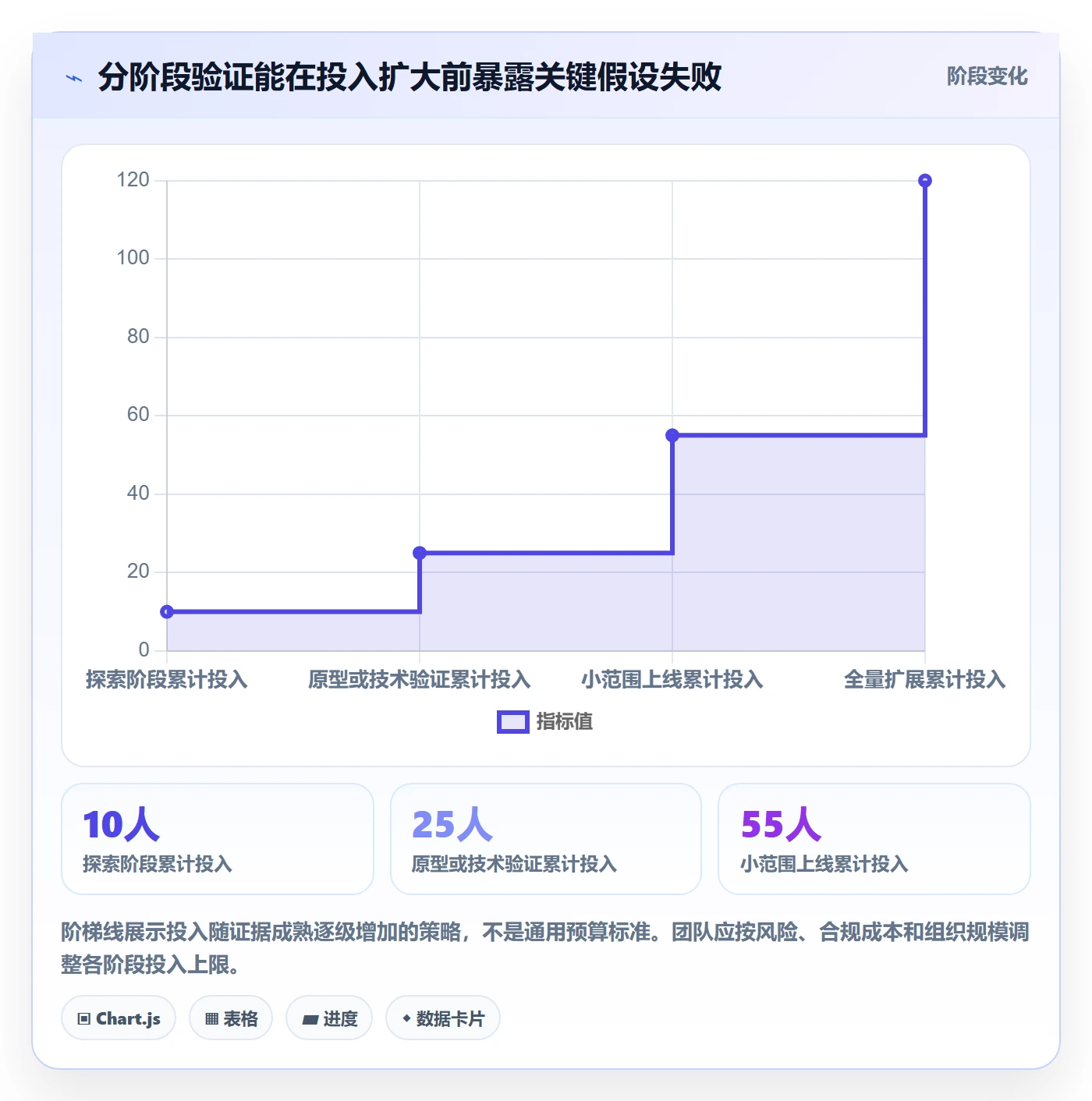Click the y-axis value 60
Viewport: 1092px width, 1101px height.
pos(138,415)
